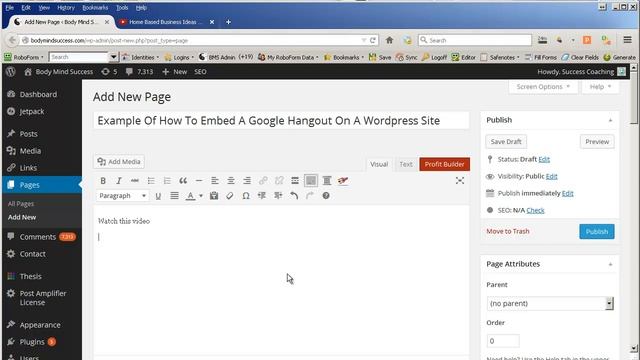Screen dimensions: 640x360
Task: Paste as plain text
Action: pos(214,196)
